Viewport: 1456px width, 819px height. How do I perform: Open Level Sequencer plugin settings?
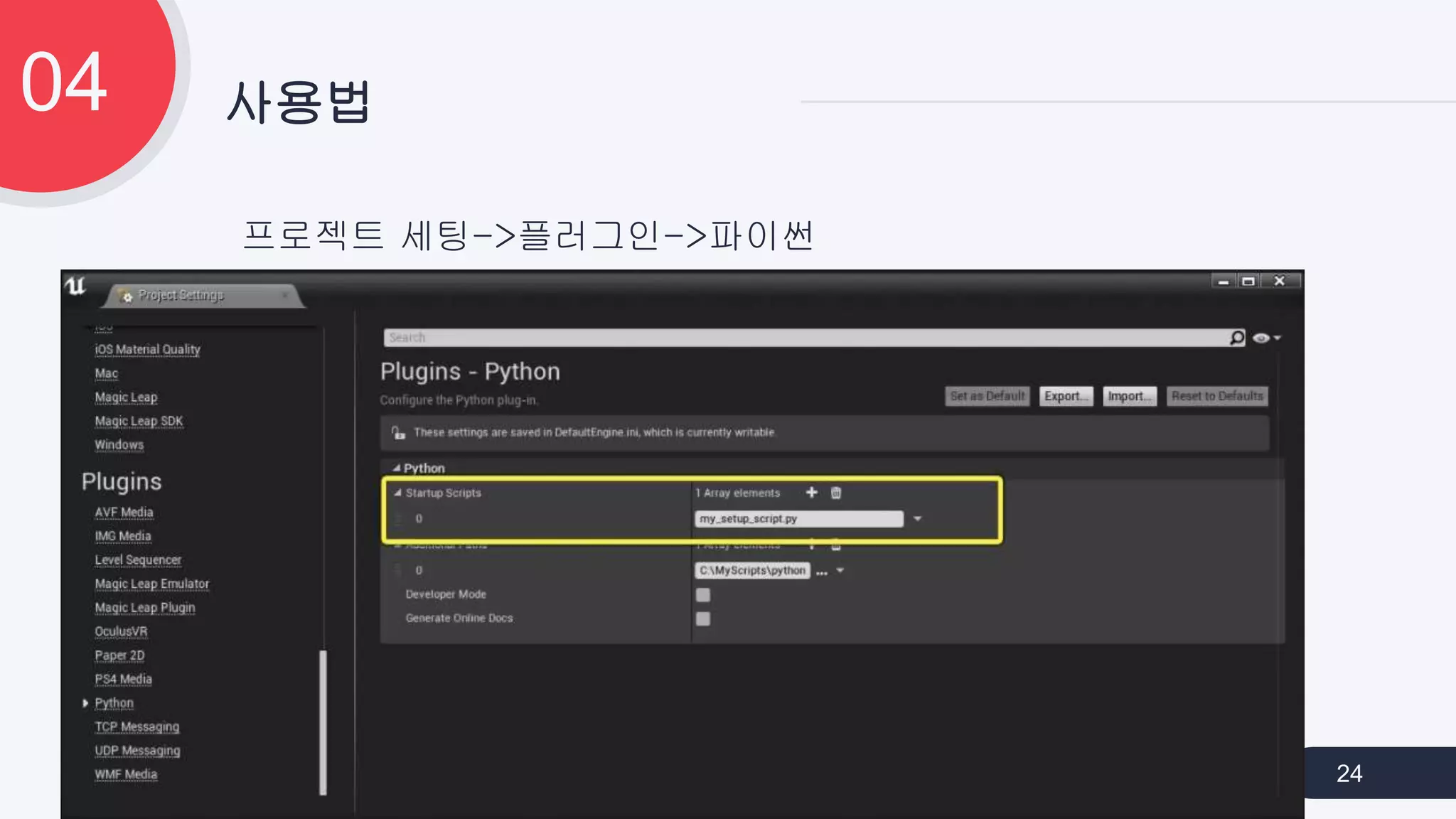pyautogui.click(x=139, y=560)
